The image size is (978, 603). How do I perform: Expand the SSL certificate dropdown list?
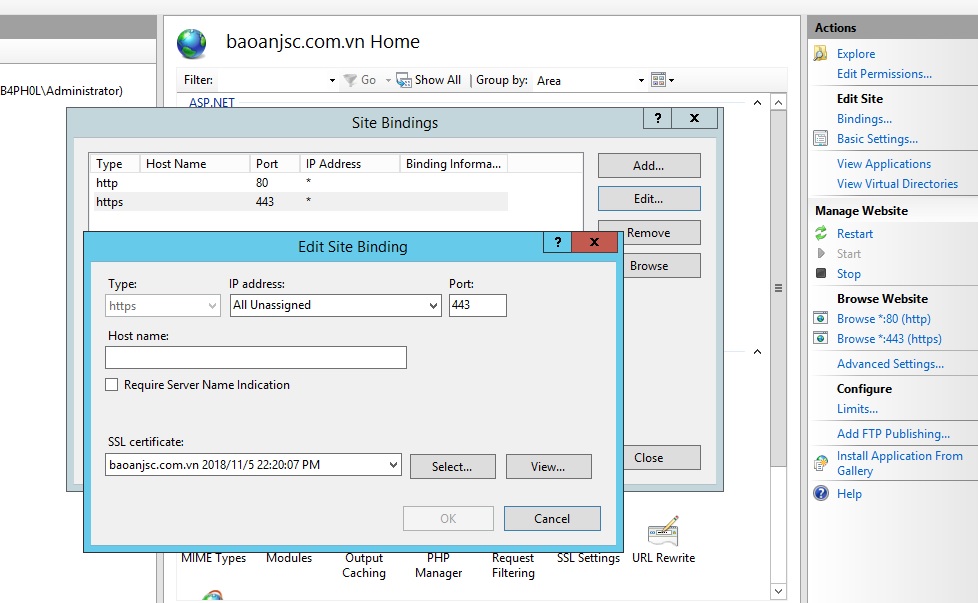click(392, 465)
